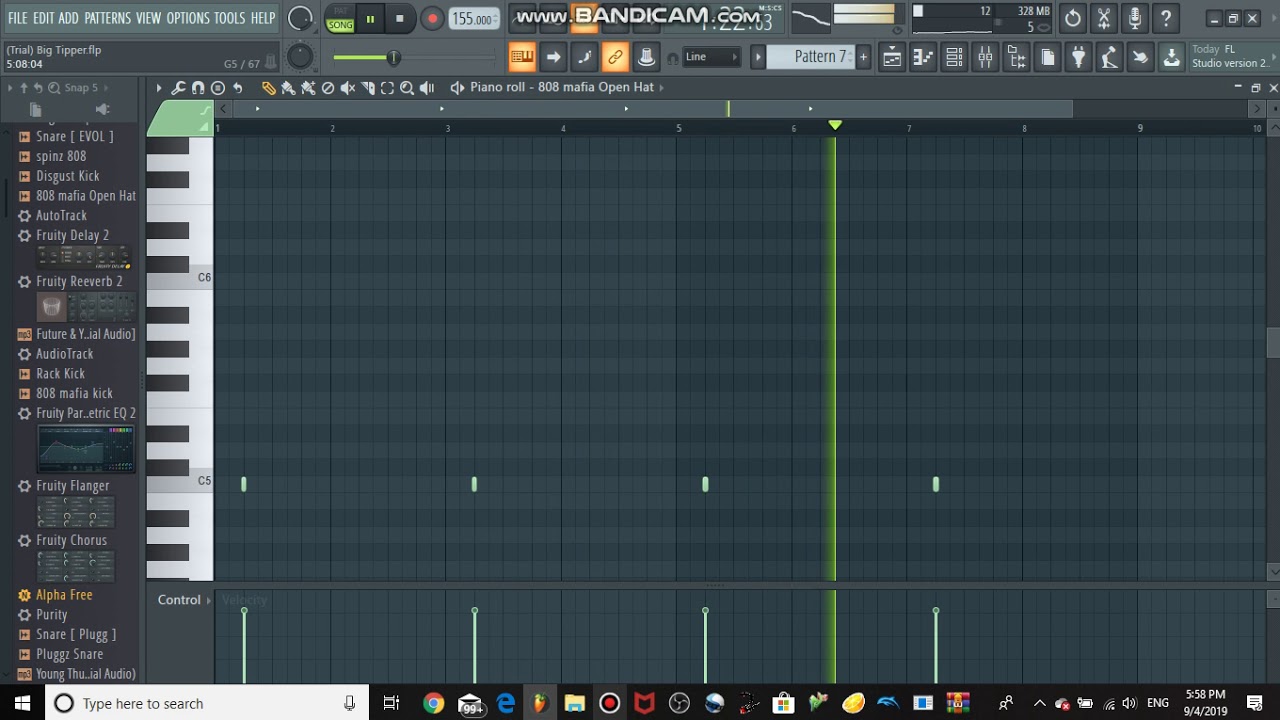Screen dimensions: 1280x720
Task: Open the help question mark icon
Action: coord(1165,18)
